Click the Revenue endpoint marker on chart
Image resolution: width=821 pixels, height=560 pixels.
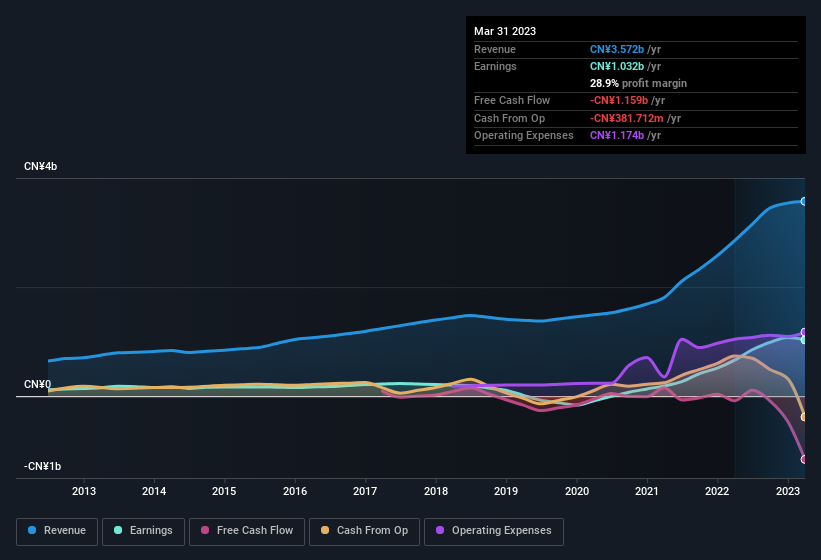(804, 201)
